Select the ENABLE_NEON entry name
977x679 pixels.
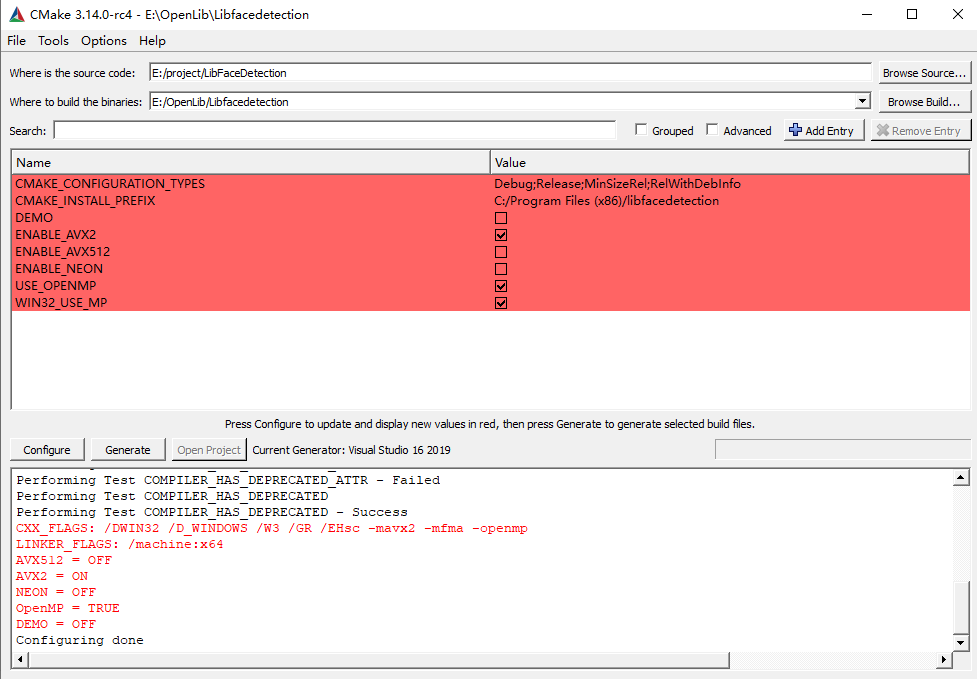click(x=59, y=269)
